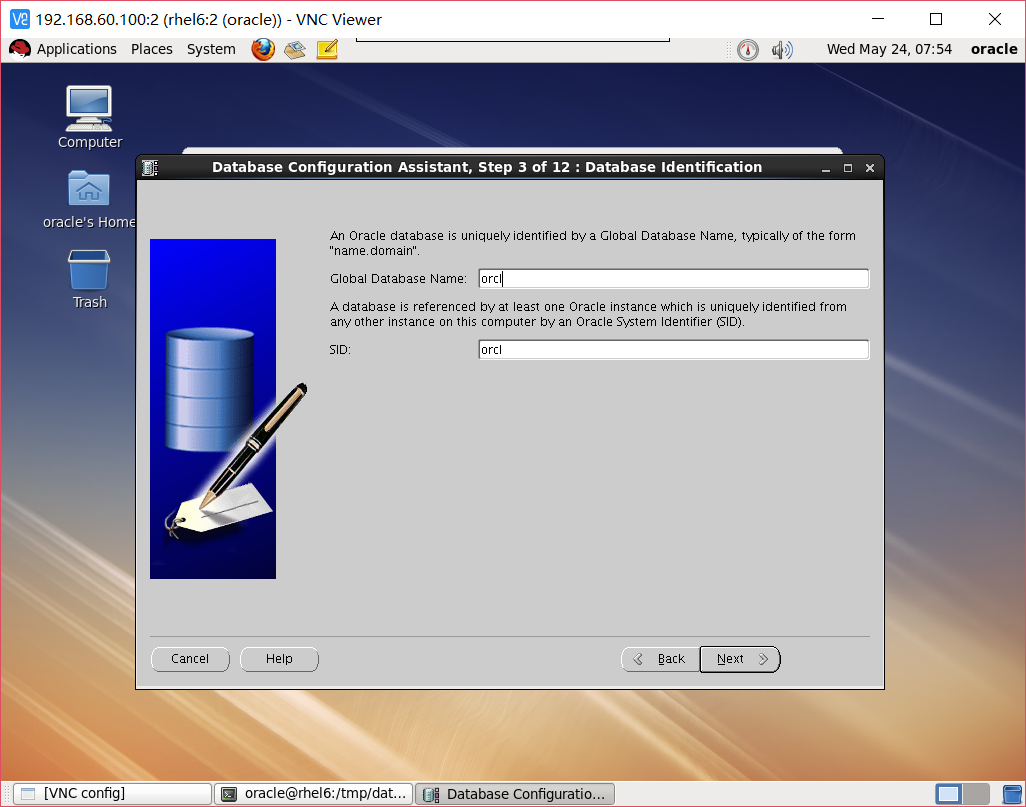Cancel the Database Configuration Assistant
Viewport: 1026px width, 807px height.
pyautogui.click(x=190, y=659)
